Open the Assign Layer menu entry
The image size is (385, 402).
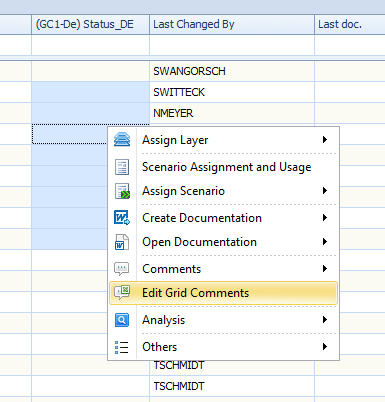(x=223, y=140)
